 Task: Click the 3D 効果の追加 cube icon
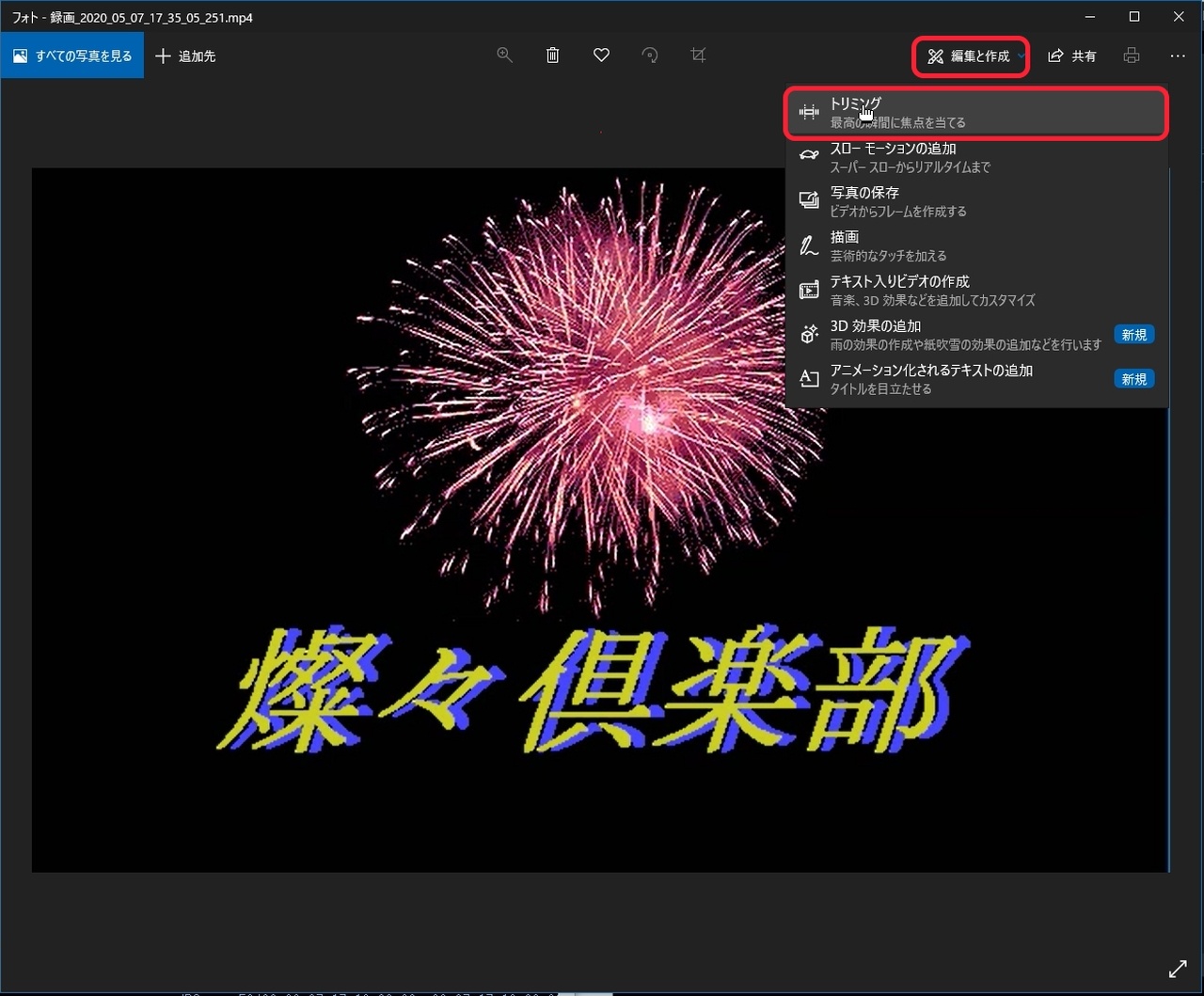pyautogui.click(x=809, y=335)
